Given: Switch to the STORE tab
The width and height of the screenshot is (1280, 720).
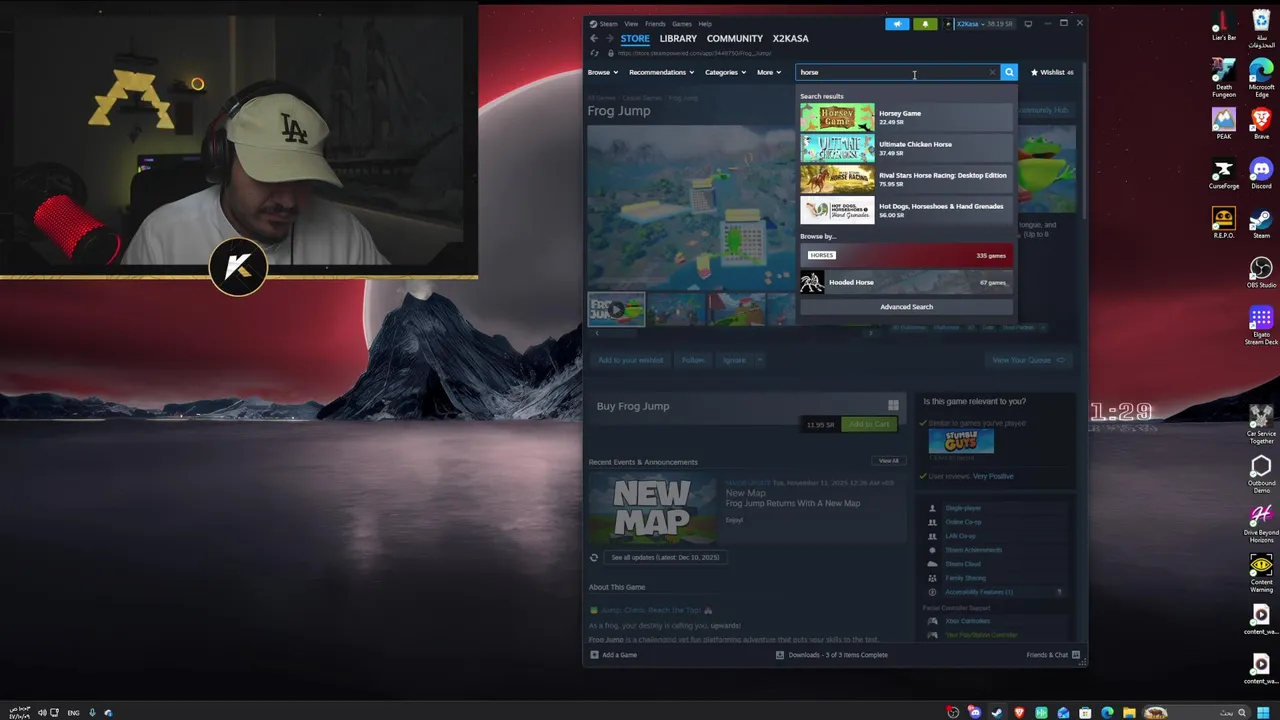Looking at the screenshot, I should [x=635, y=38].
